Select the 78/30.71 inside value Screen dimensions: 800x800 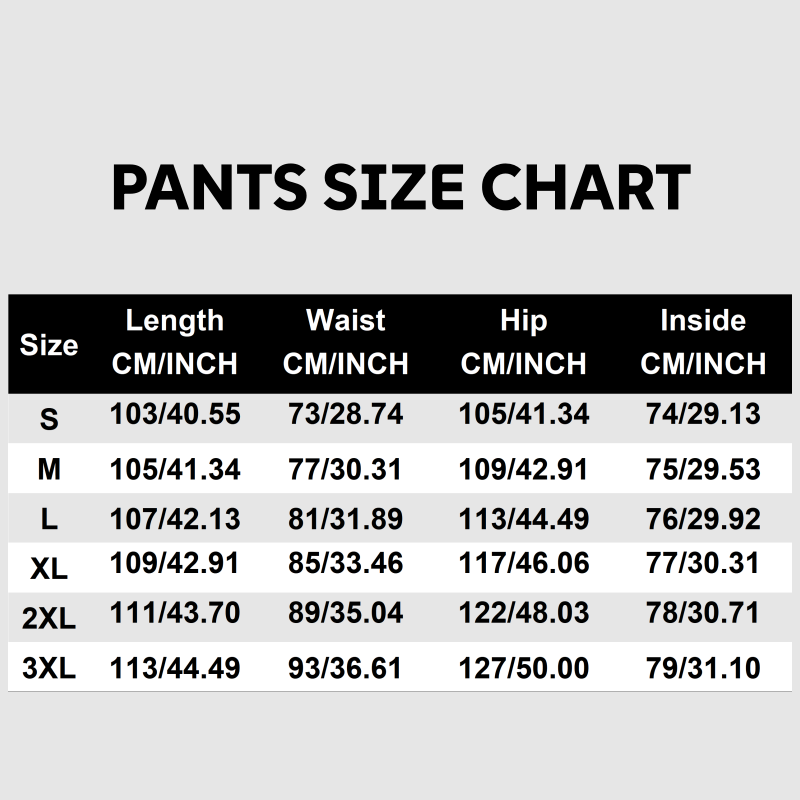coord(703,613)
